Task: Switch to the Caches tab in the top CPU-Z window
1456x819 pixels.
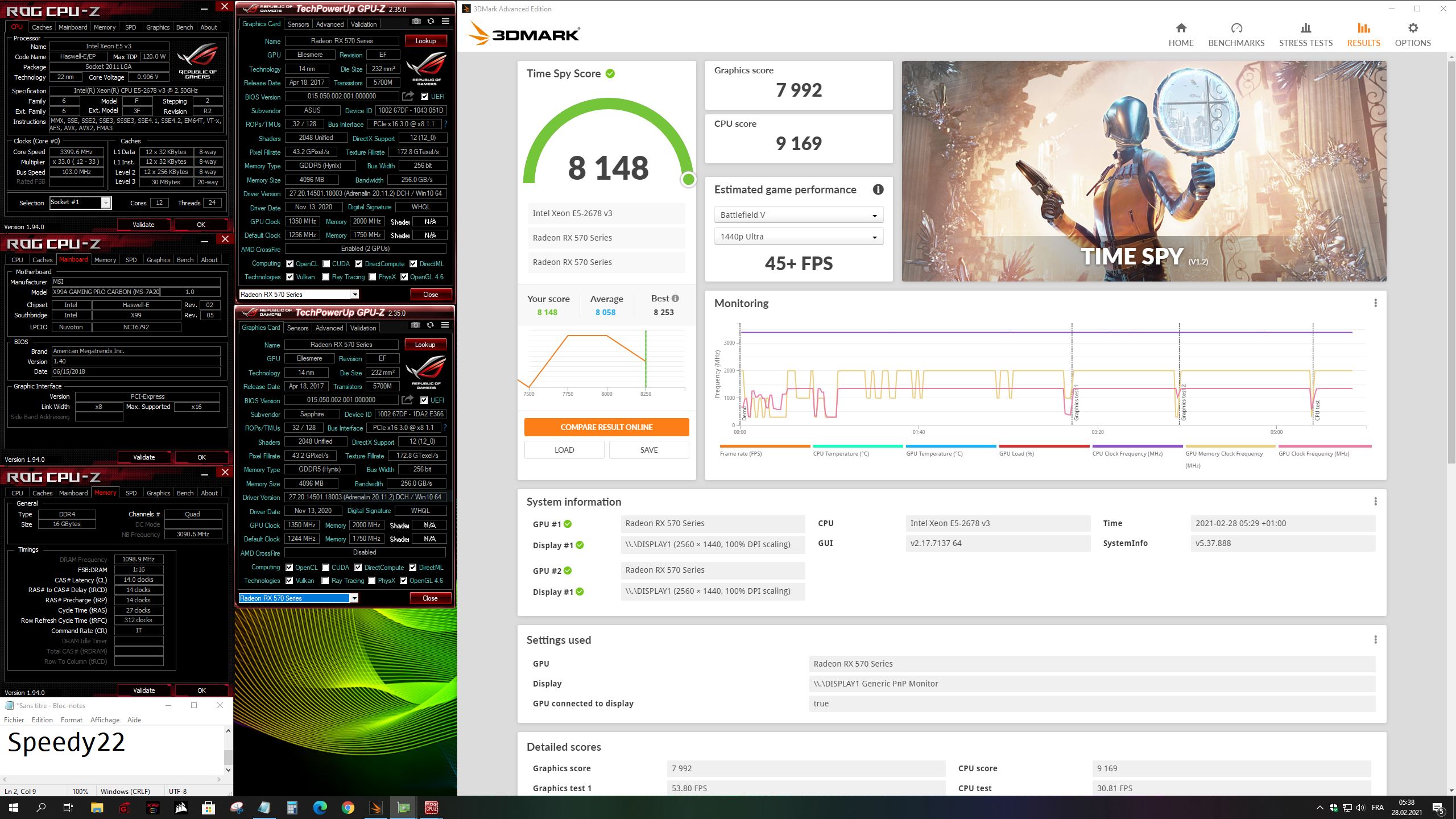Action: click(42, 27)
